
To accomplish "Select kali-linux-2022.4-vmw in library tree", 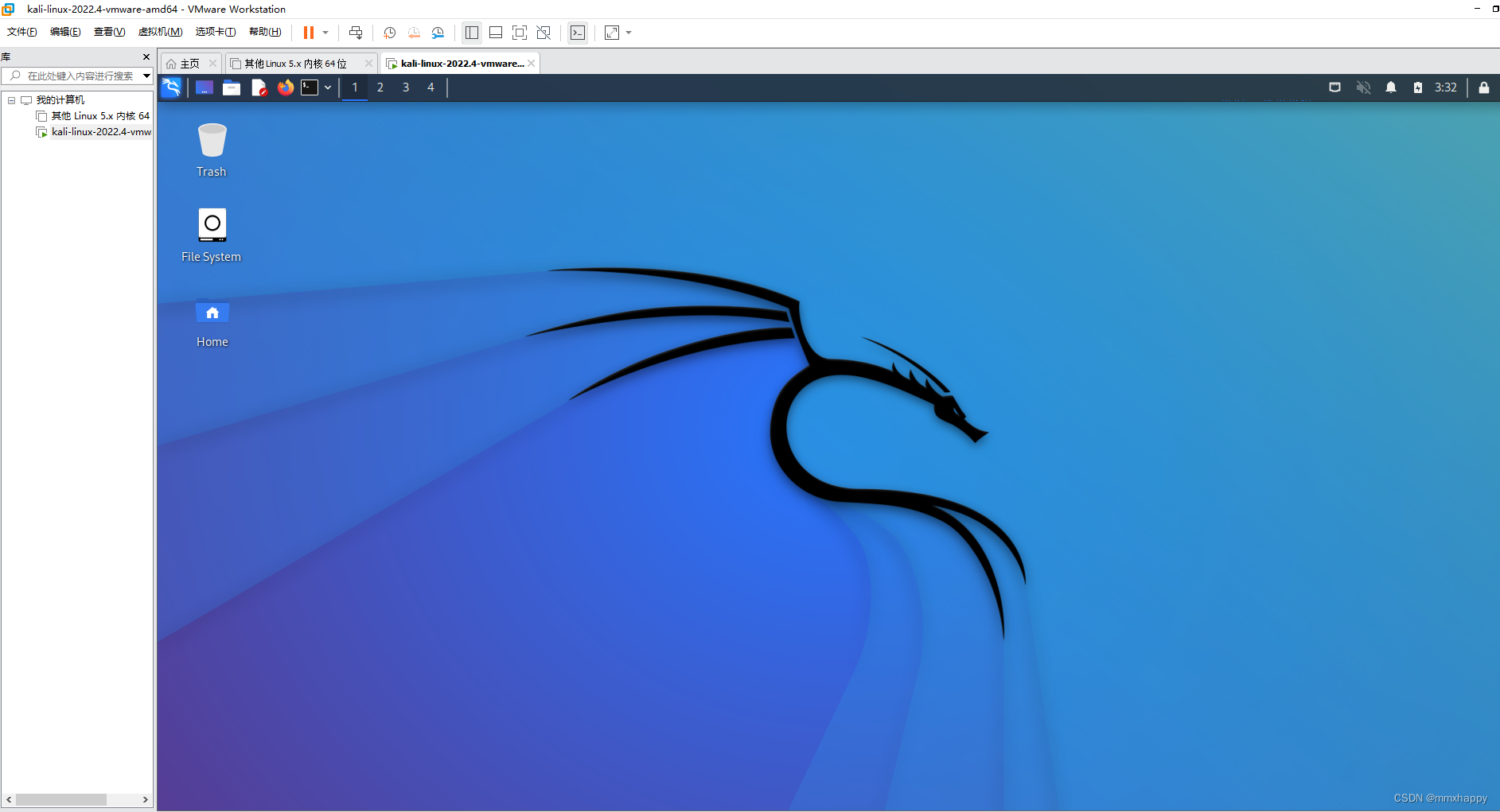I will tap(101, 132).
